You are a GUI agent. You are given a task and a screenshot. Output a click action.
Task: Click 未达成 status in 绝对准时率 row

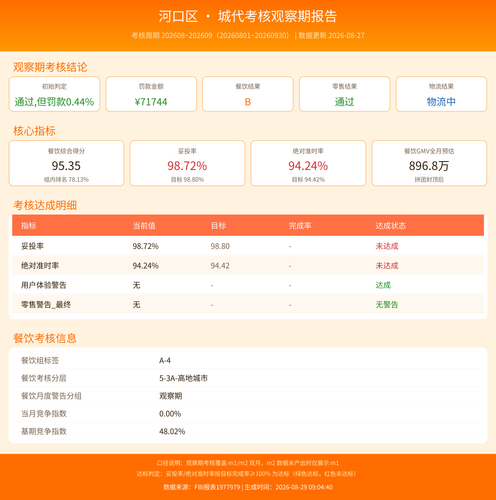point(387,266)
